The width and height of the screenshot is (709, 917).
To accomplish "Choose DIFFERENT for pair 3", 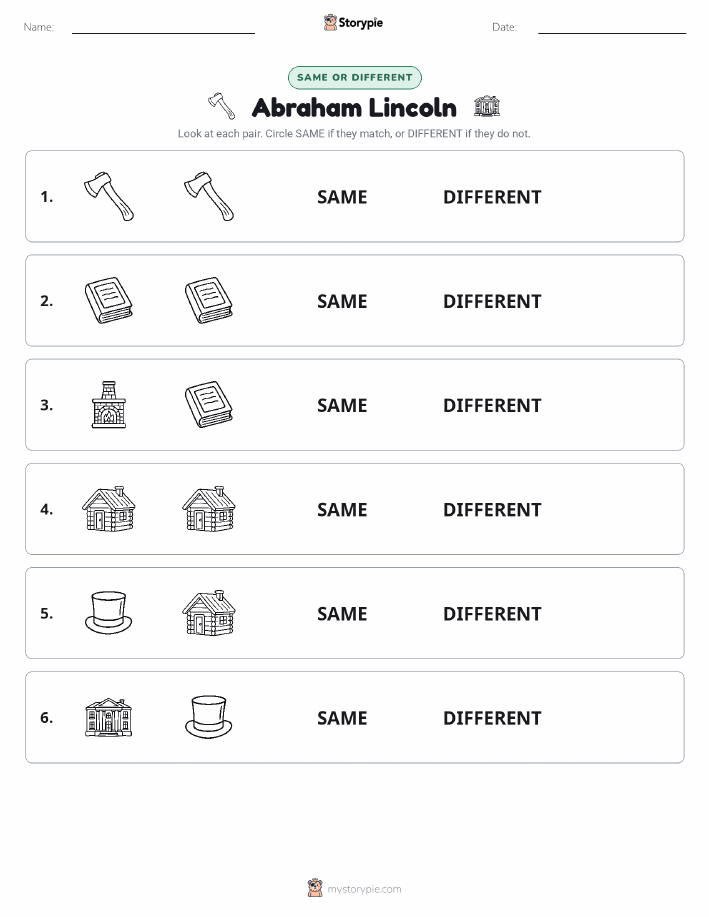I will pos(492,405).
